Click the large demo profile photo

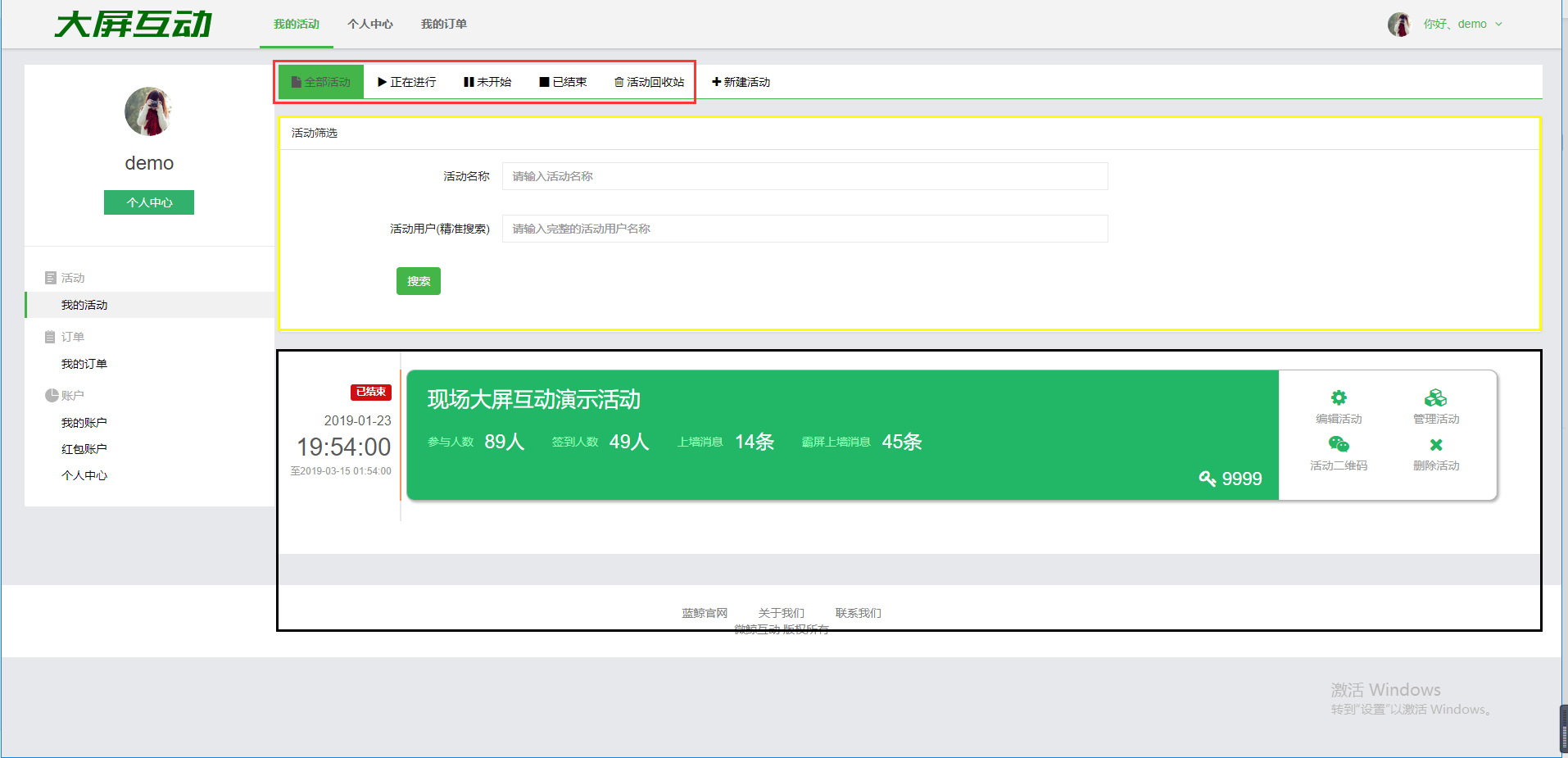(148, 111)
